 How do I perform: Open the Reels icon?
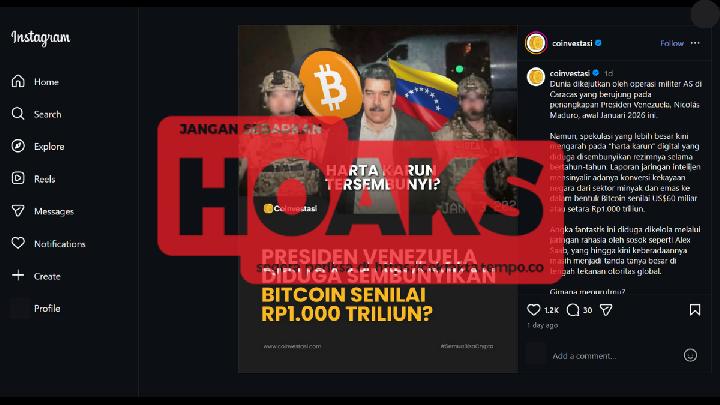coord(18,178)
